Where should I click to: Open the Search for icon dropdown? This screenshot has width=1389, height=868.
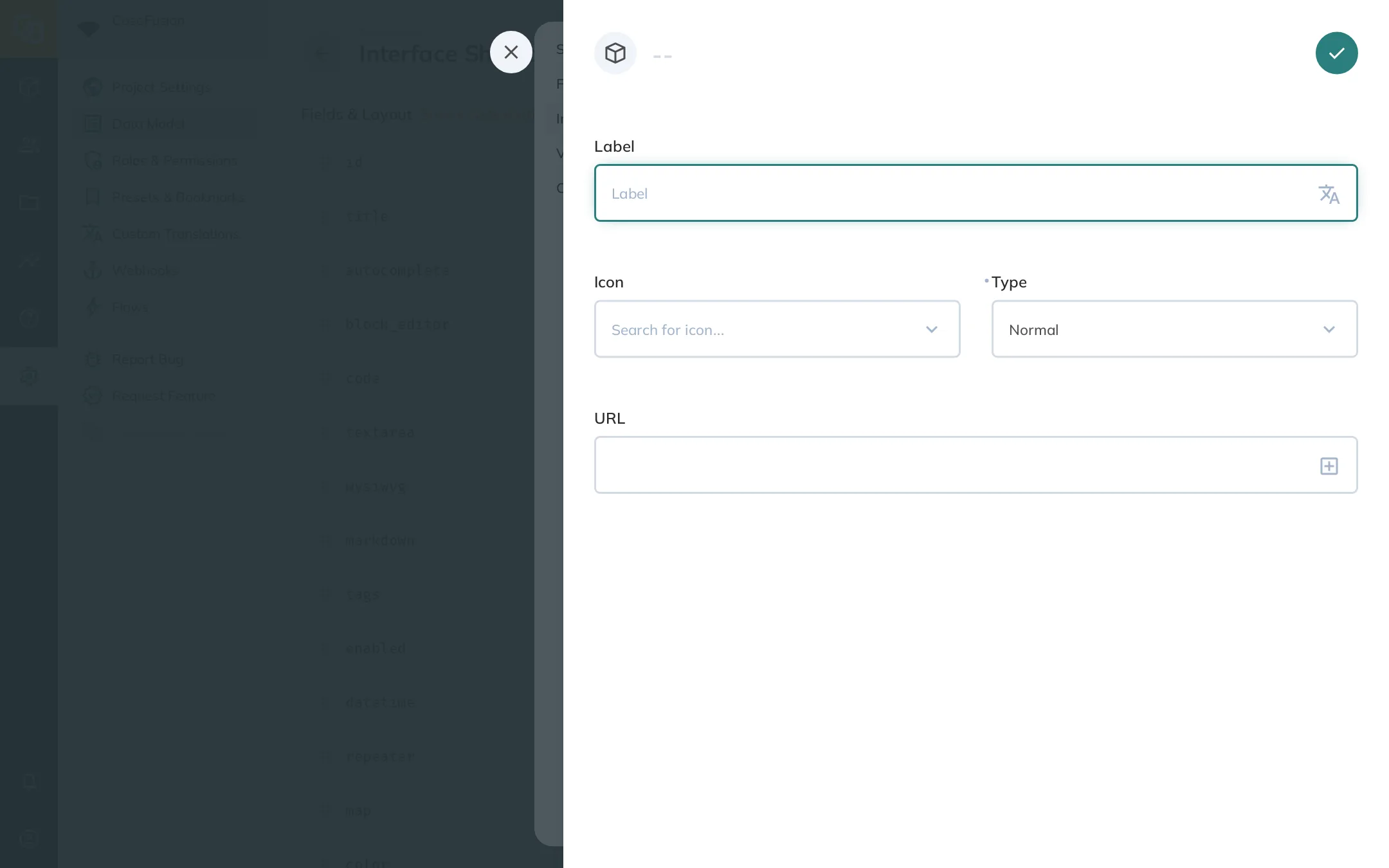coord(777,329)
